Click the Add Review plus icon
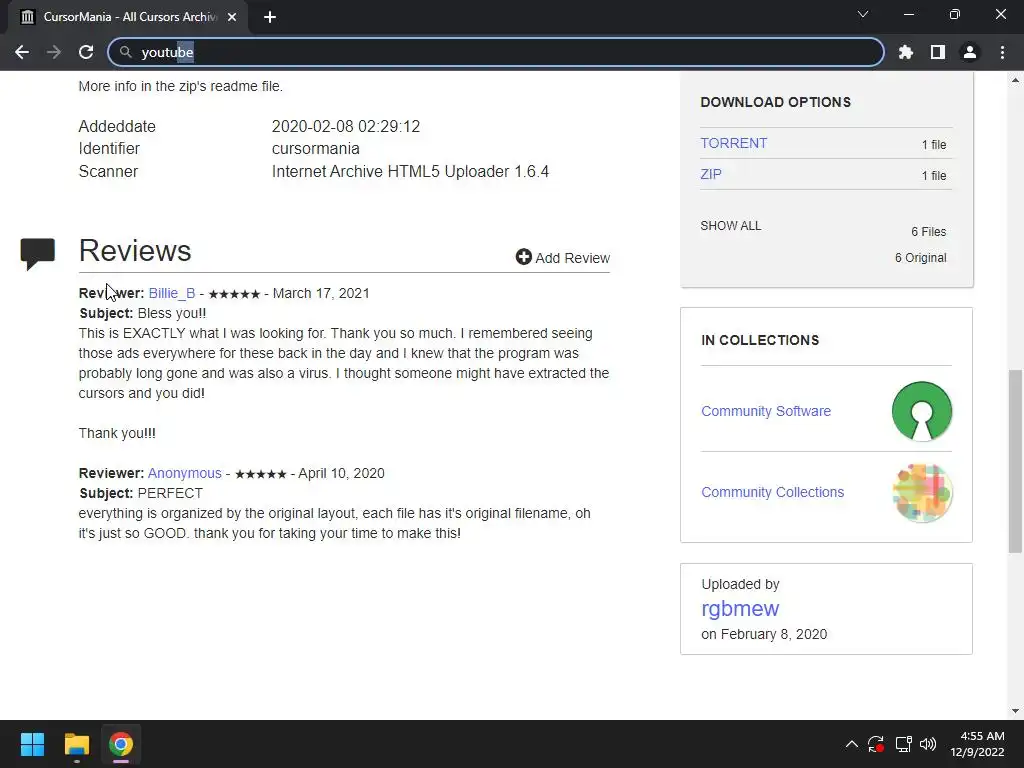The width and height of the screenshot is (1024, 768). pyautogui.click(x=523, y=257)
